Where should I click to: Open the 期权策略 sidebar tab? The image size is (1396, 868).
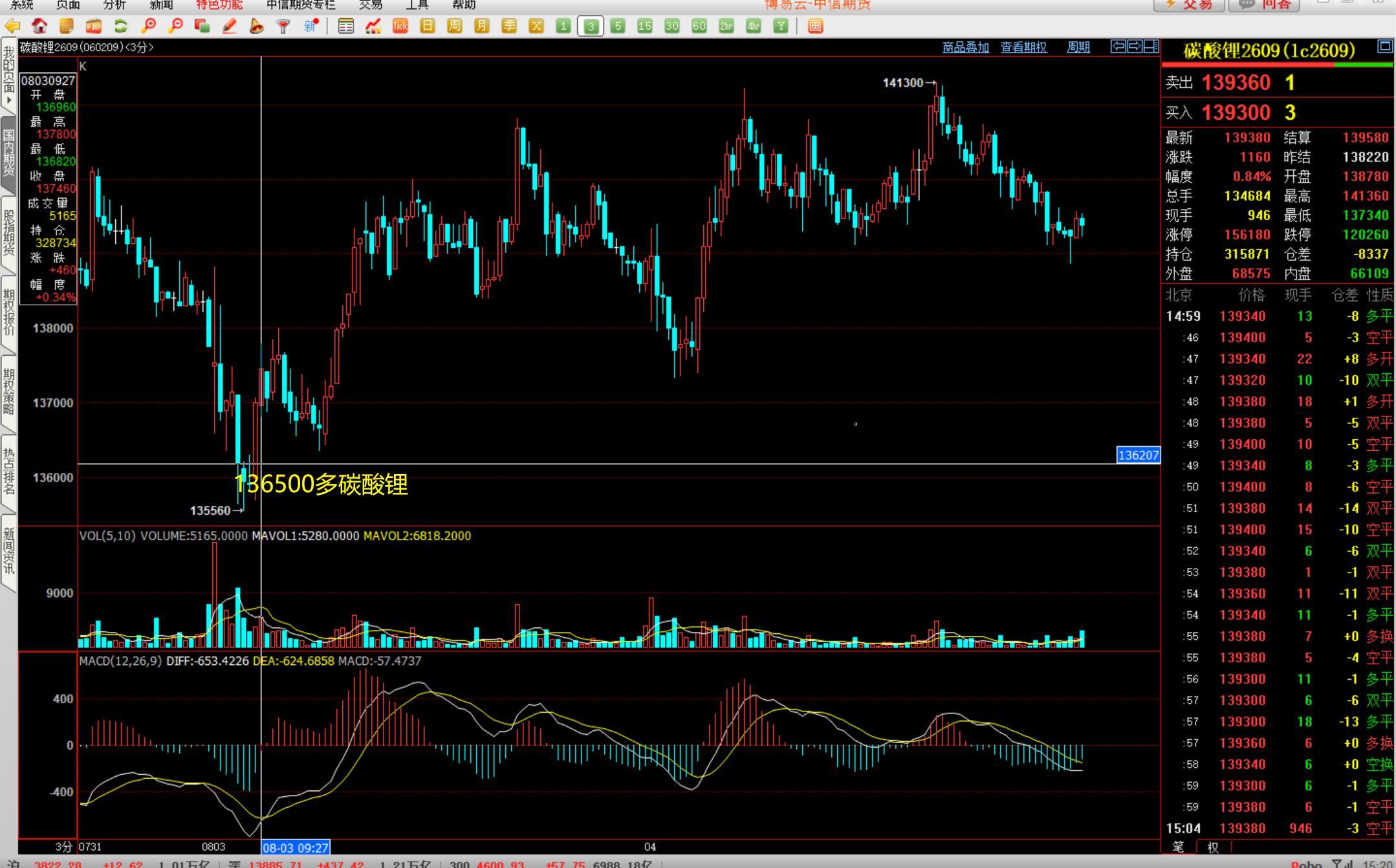click(8, 393)
